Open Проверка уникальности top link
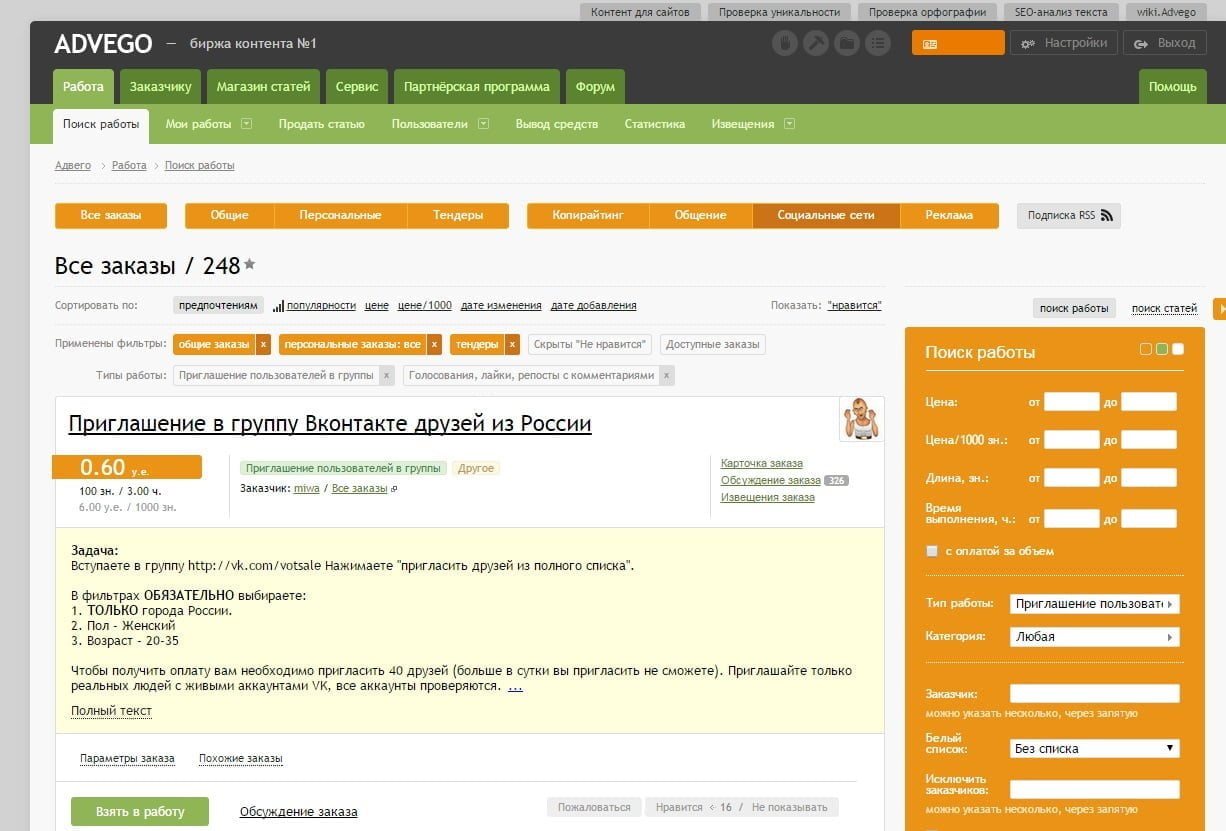The width and height of the screenshot is (1226, 831). point(780,12)
